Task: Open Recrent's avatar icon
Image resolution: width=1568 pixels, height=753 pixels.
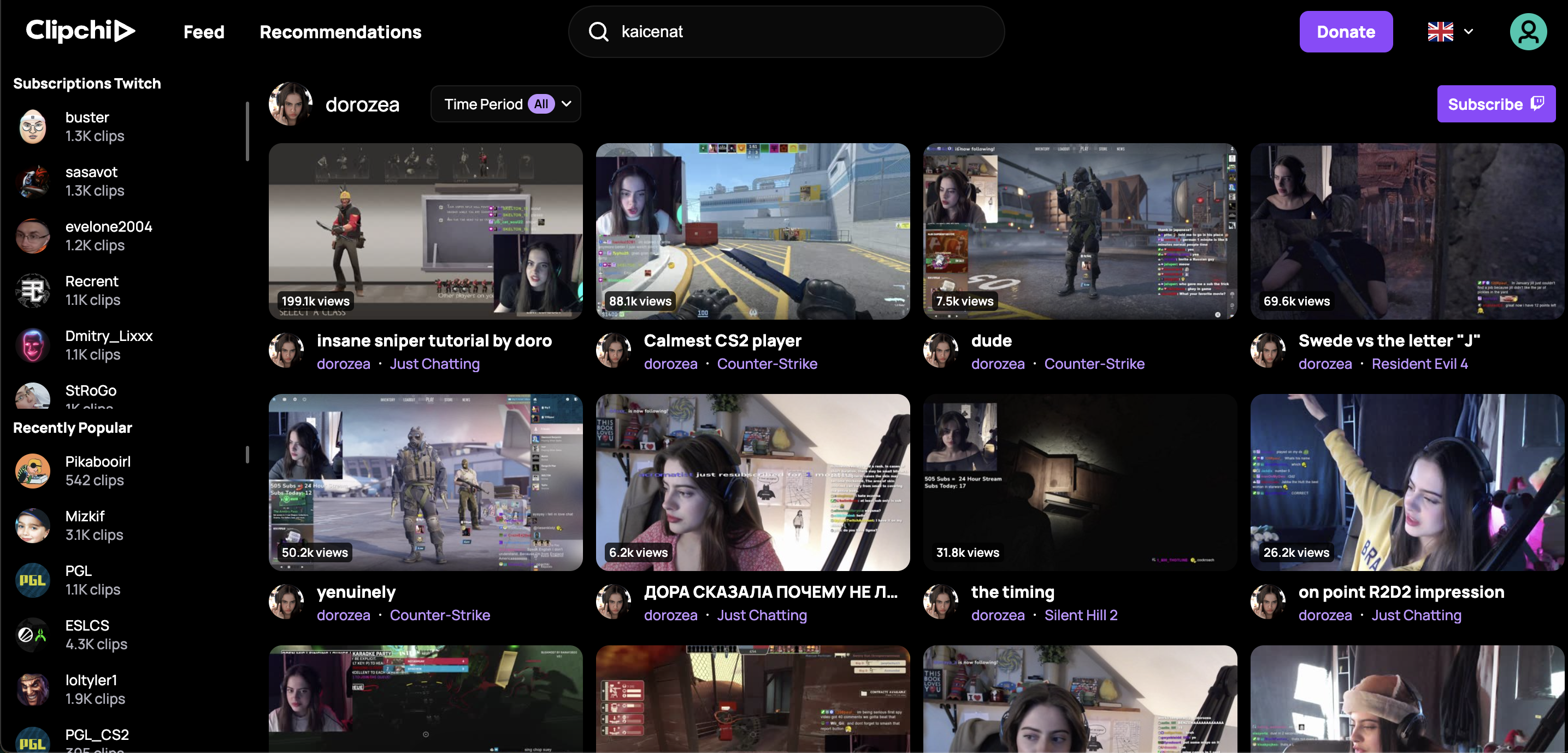Action: [x=33, y=290]
